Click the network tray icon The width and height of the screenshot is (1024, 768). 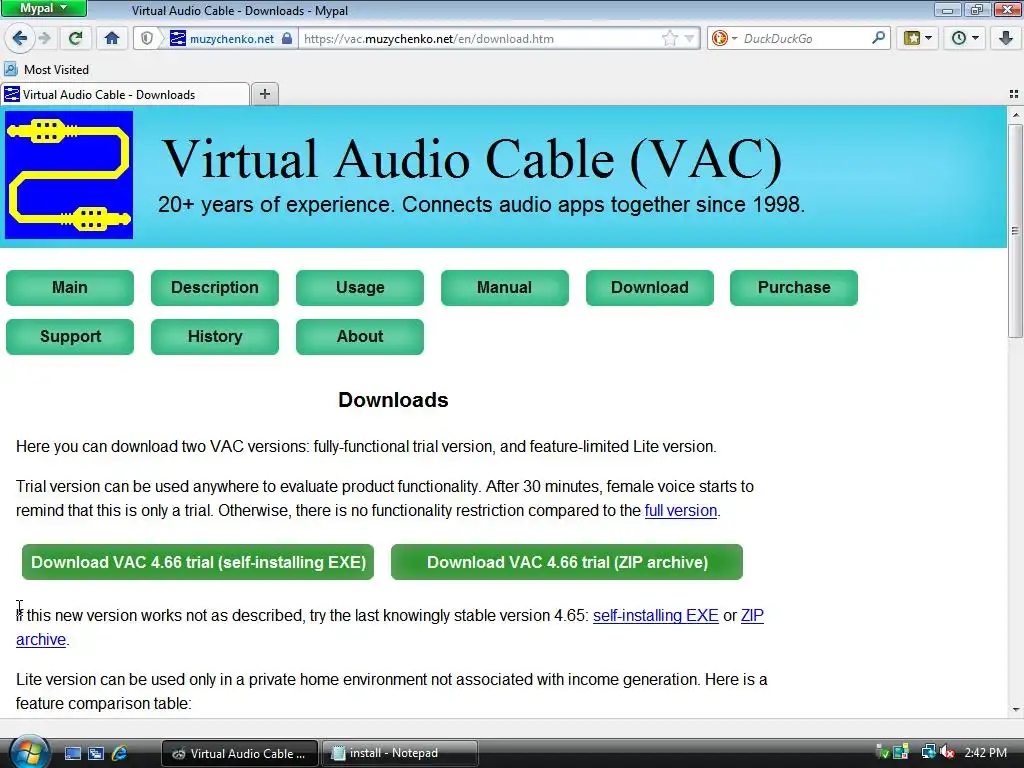click(x=902, y=752)
